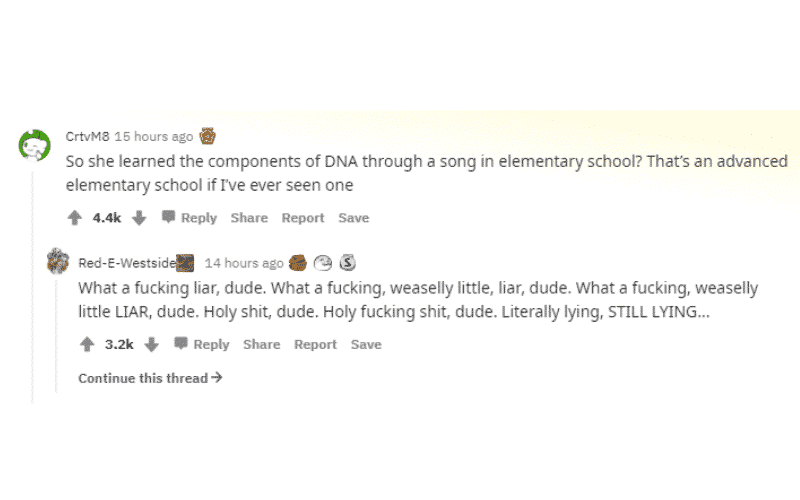This screenshot has width=800, height=500.
Task: Click CrtvM8's green avatar icon
Action: coord(35,145)
